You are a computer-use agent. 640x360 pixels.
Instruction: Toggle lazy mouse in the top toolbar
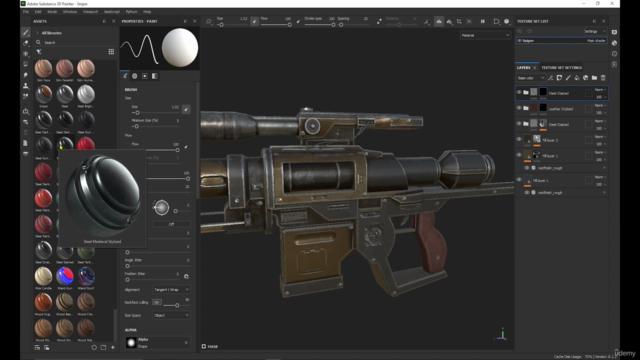[379, 21]
